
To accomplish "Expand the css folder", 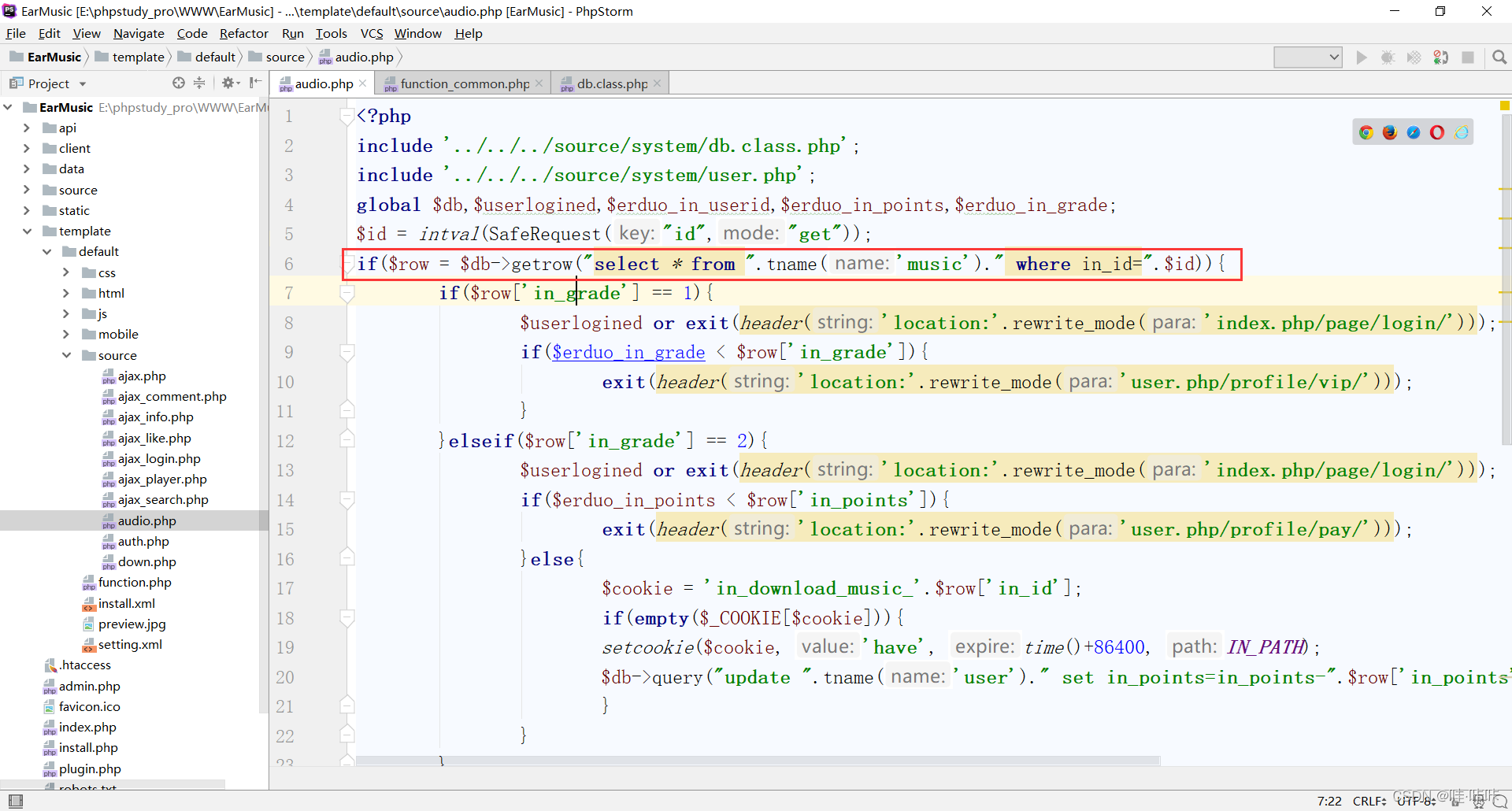I will [x=66, y=272].
